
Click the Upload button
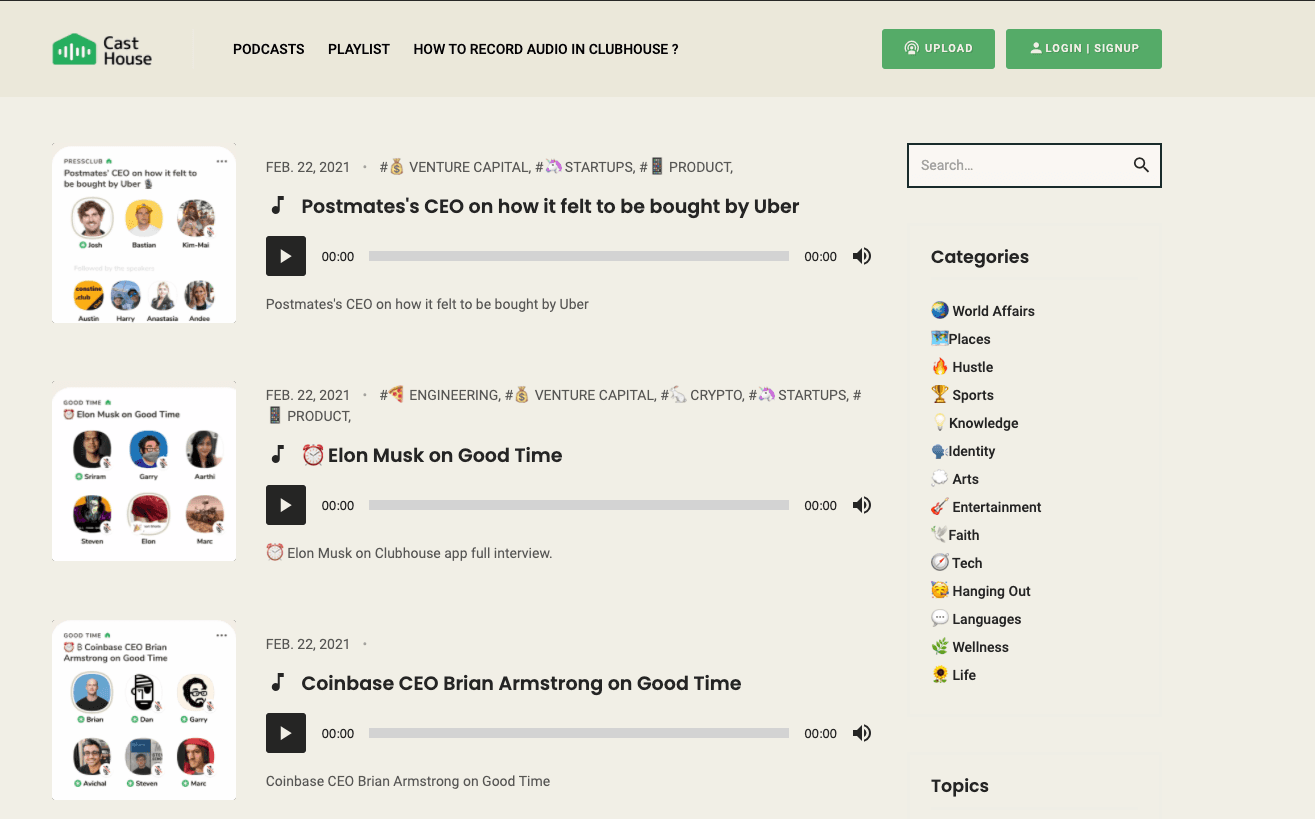coord(938,49)
